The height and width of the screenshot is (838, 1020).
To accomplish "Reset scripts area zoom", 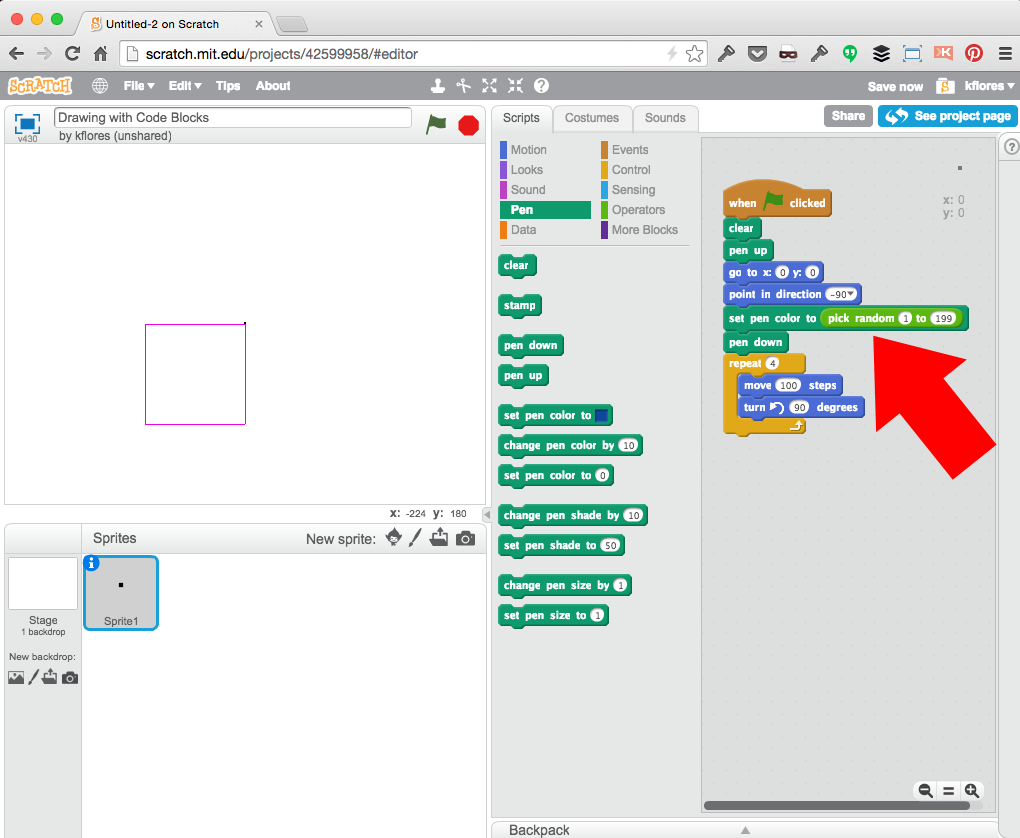I will 948,791.
